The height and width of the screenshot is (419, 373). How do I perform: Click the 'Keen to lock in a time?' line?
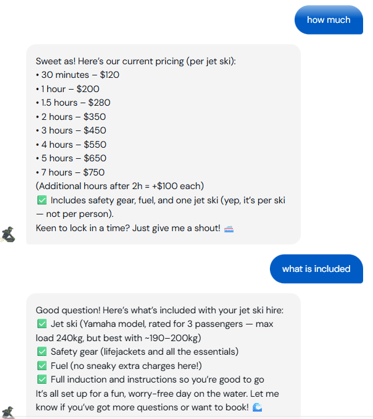(x=128, y=228)
